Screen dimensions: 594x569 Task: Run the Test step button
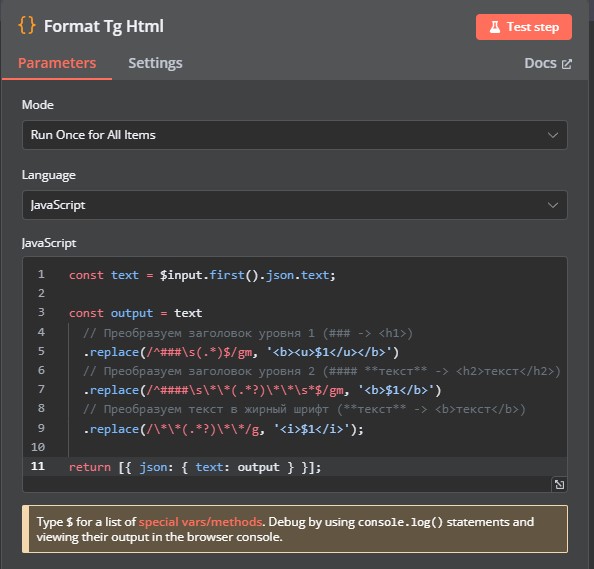tap(524, 27)
